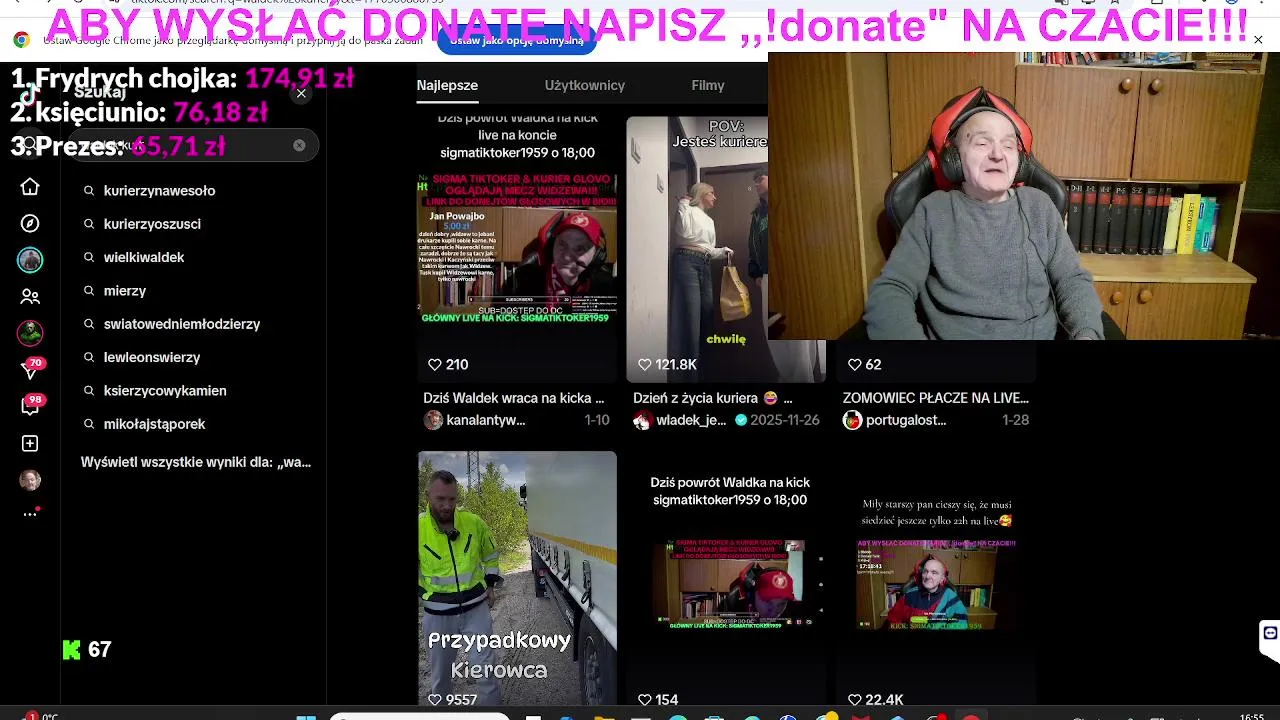Open Activity icon with 70 badge
The width and height of the screenshot is (1280, 720).
coord(30,370)
